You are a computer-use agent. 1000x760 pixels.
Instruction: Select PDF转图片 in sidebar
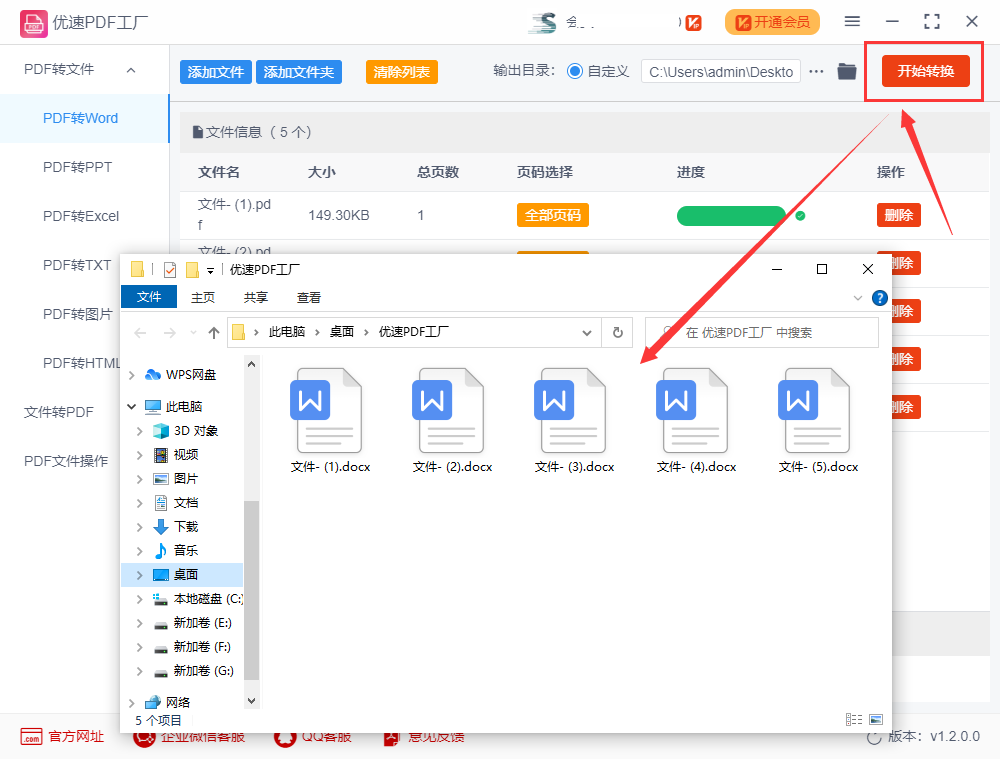coord(77,314)
